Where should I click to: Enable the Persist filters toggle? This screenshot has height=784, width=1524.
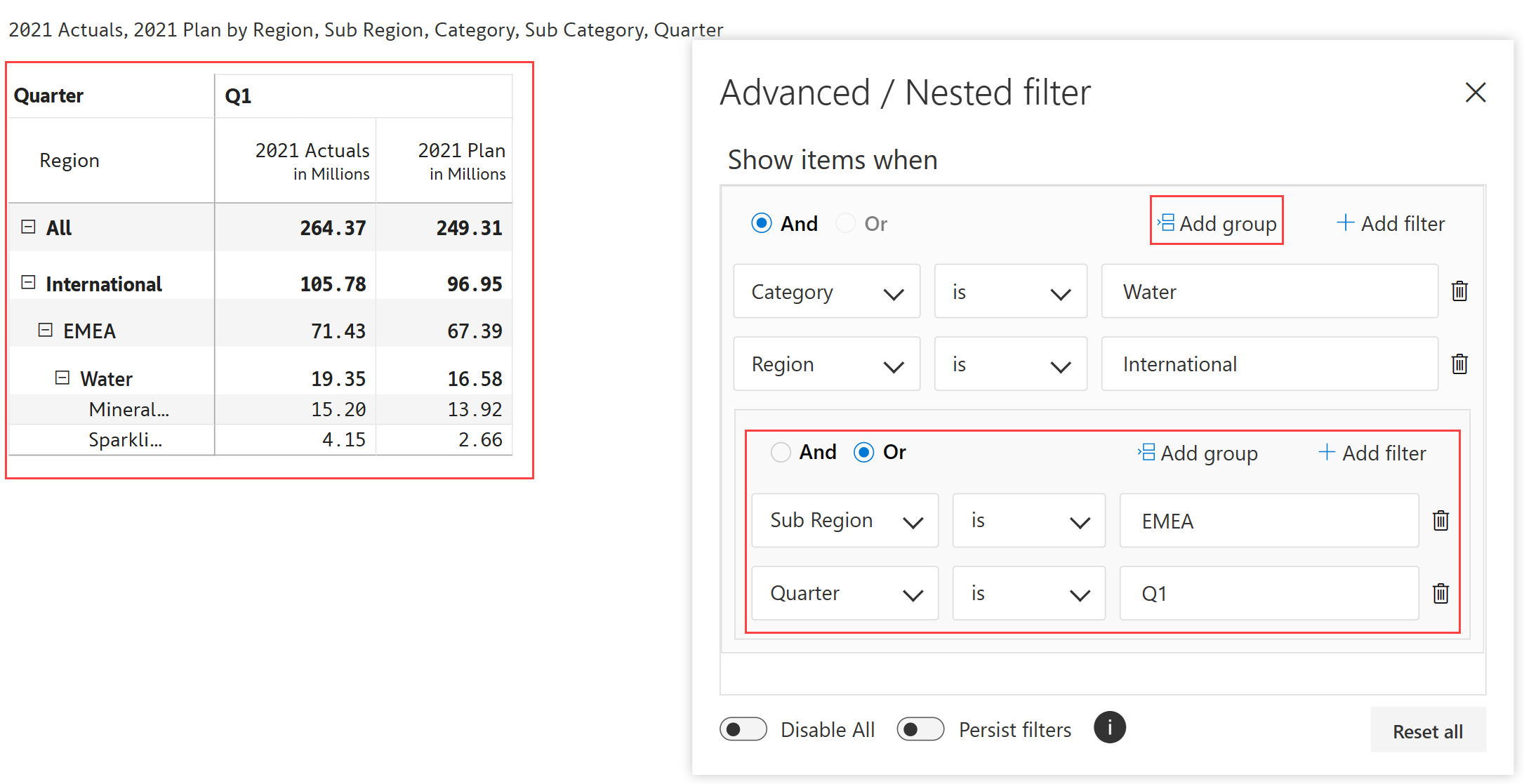tap(920, 729)
